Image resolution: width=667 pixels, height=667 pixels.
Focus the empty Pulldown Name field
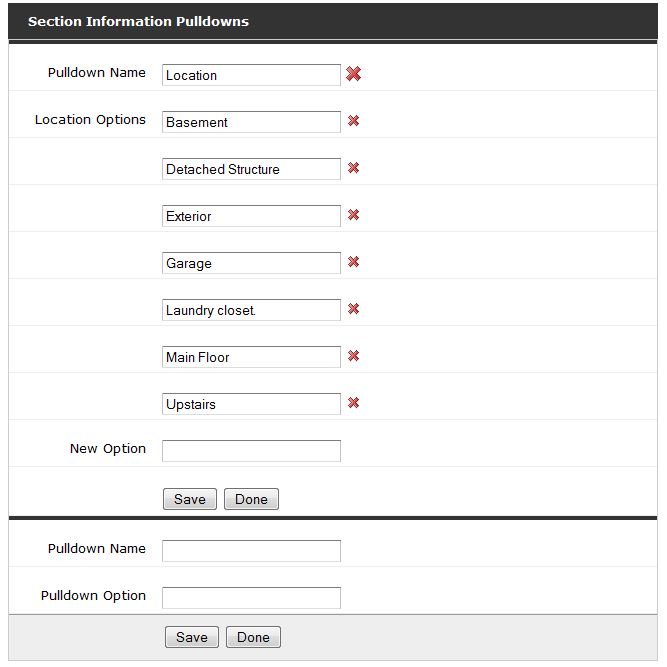[x=251, y=551]
